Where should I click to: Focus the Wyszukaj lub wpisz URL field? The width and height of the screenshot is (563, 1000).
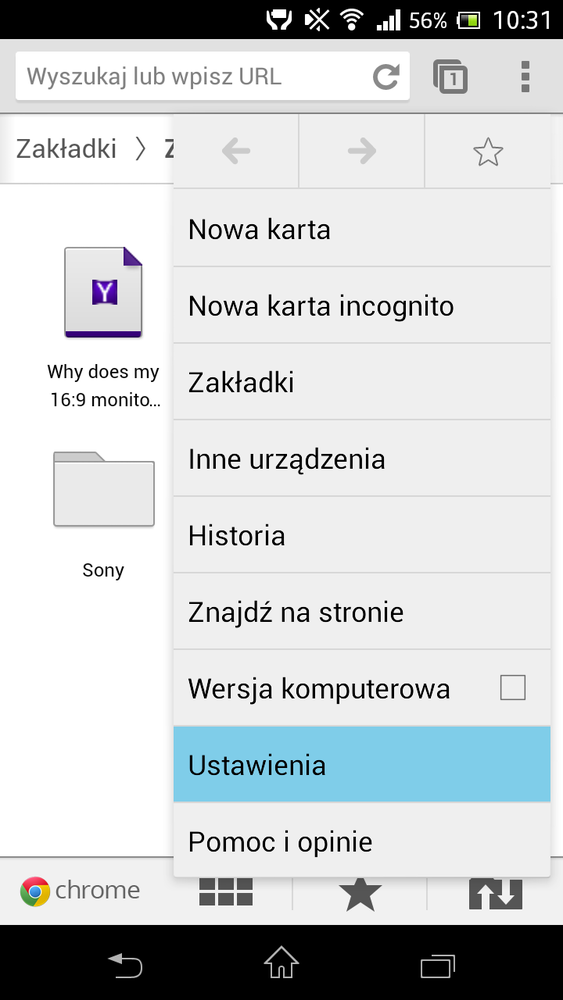tap(191, 77)
